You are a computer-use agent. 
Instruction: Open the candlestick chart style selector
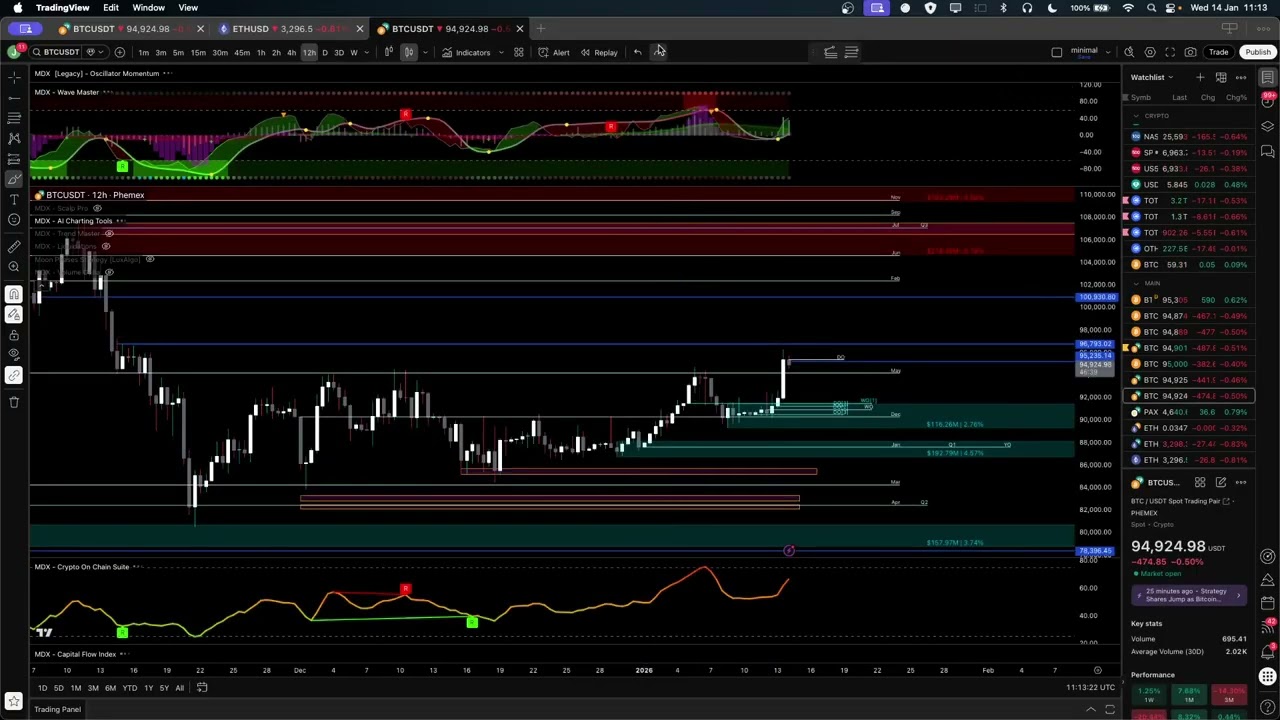[408, 52]
